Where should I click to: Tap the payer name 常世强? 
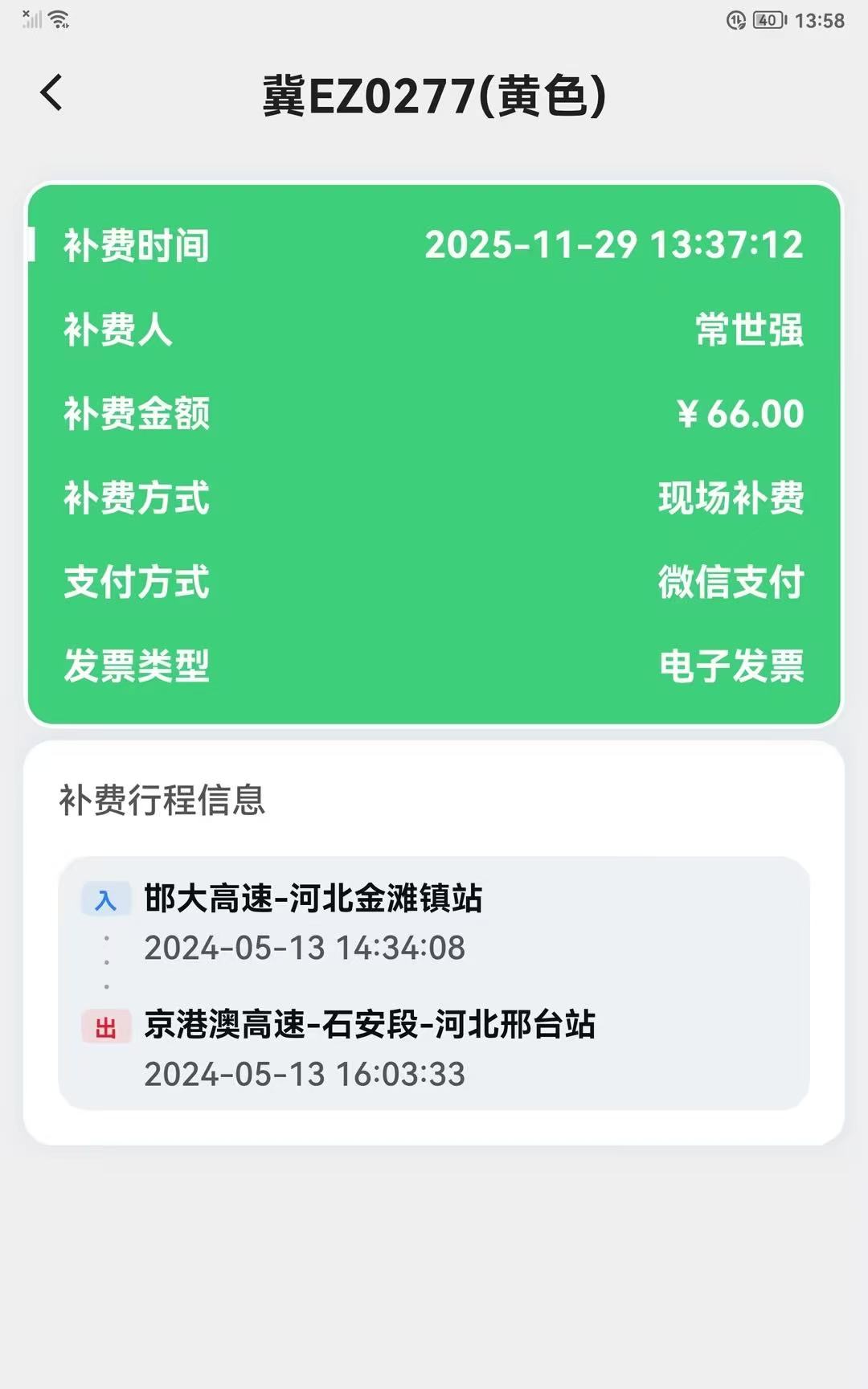[x=749, y=330]
